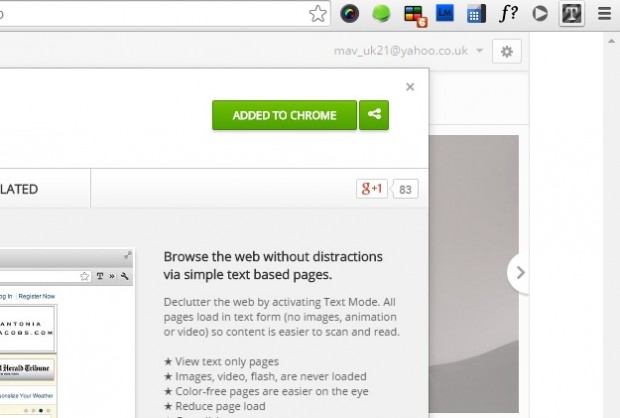620x418 pixels.
Task: Click the green ball extension icon
Action: coord(381,14)
